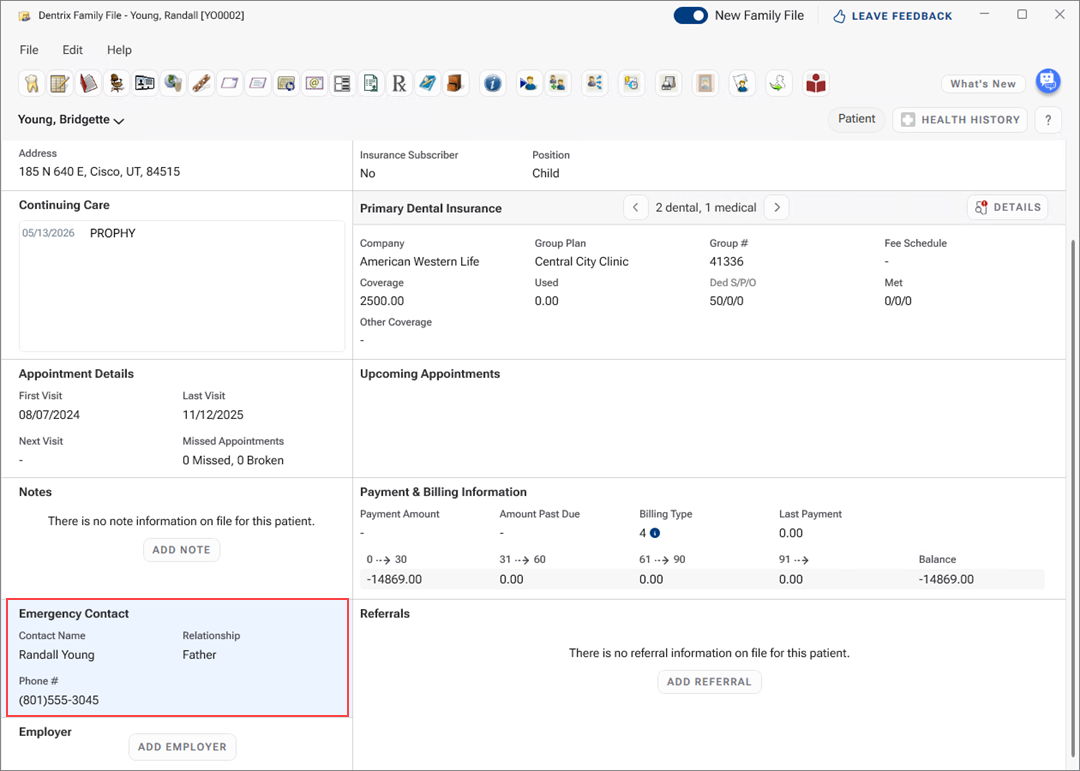This screenshot has width=1080, height=771.
Task: Click the chain link toolbar icon
Action: pyautogui.click(x=201, y=84)
